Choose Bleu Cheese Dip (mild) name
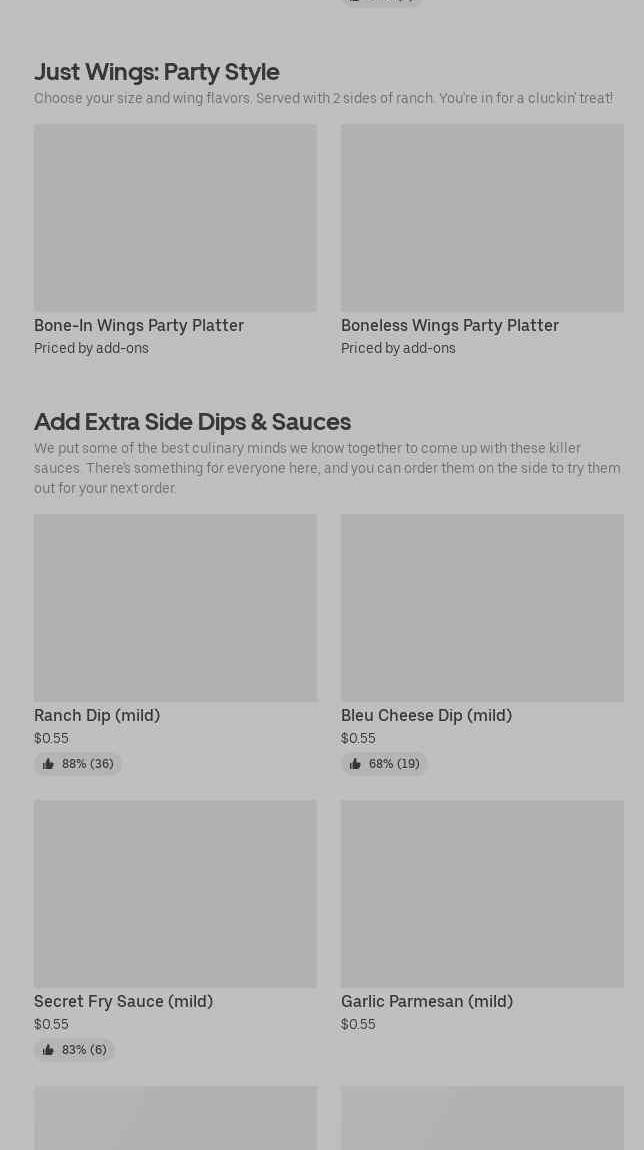Image resolution: width=644 pixels, height=1150 pixels. pyautogui.click(x=426, y=715)
